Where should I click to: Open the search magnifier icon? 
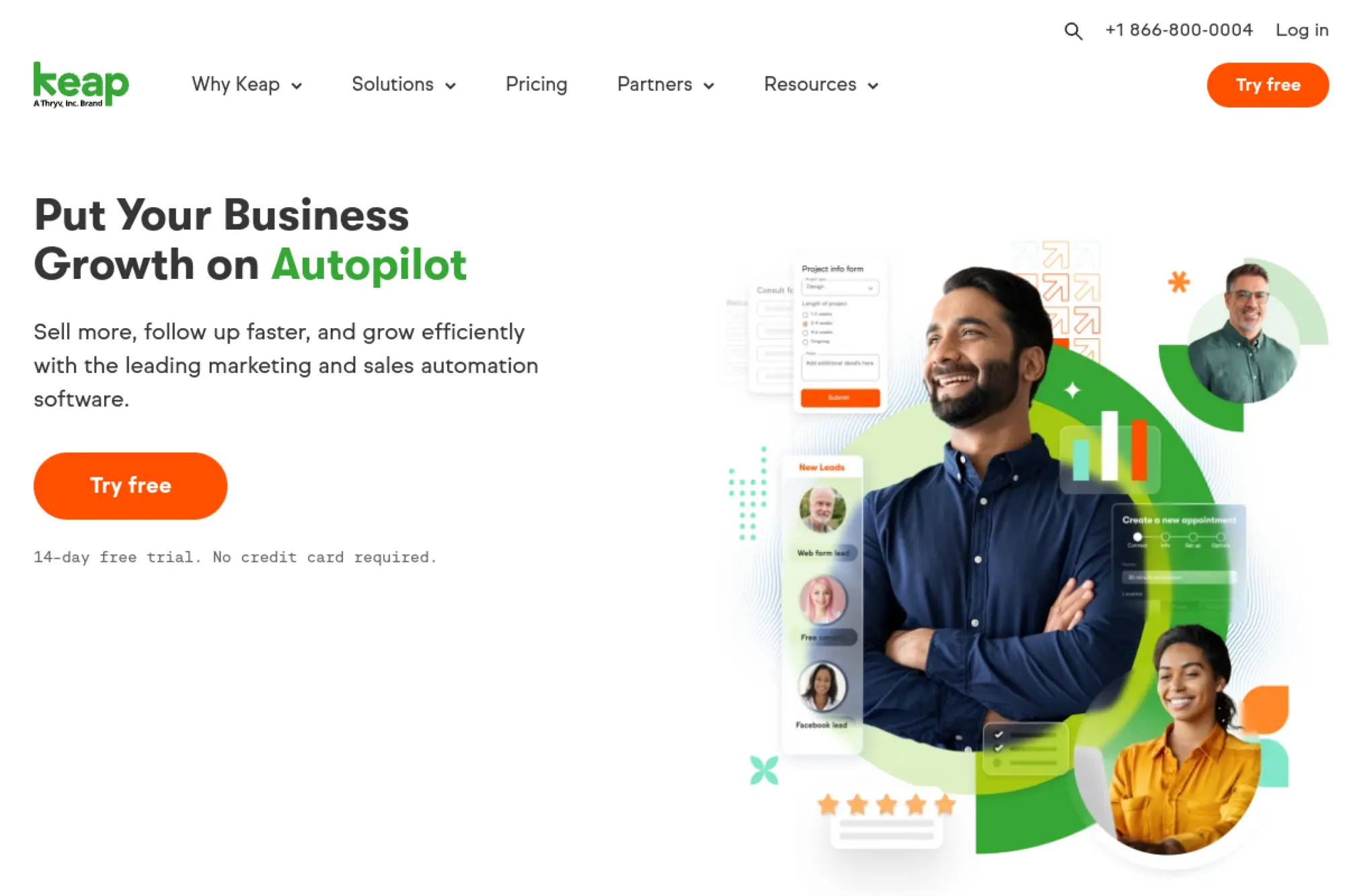tap(1073, 31)
